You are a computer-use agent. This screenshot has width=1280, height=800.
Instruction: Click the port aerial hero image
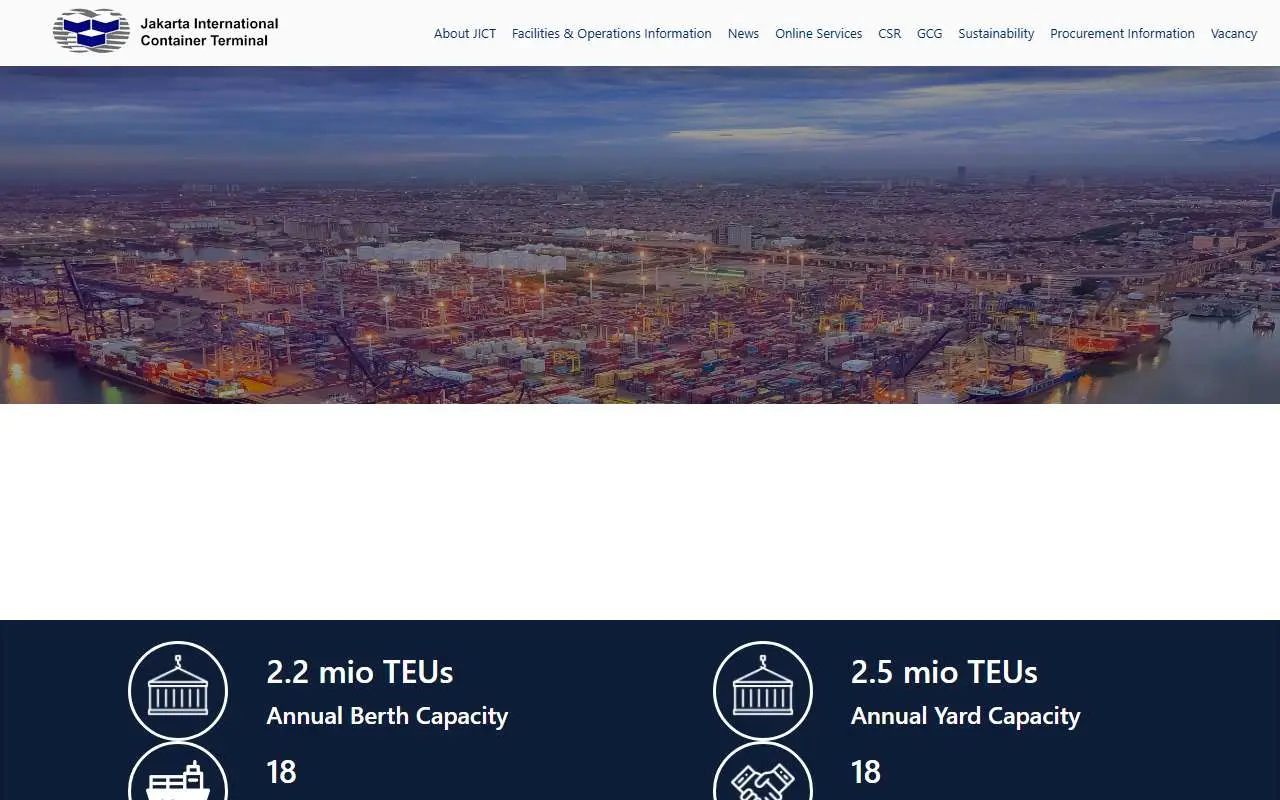(640, 235)
